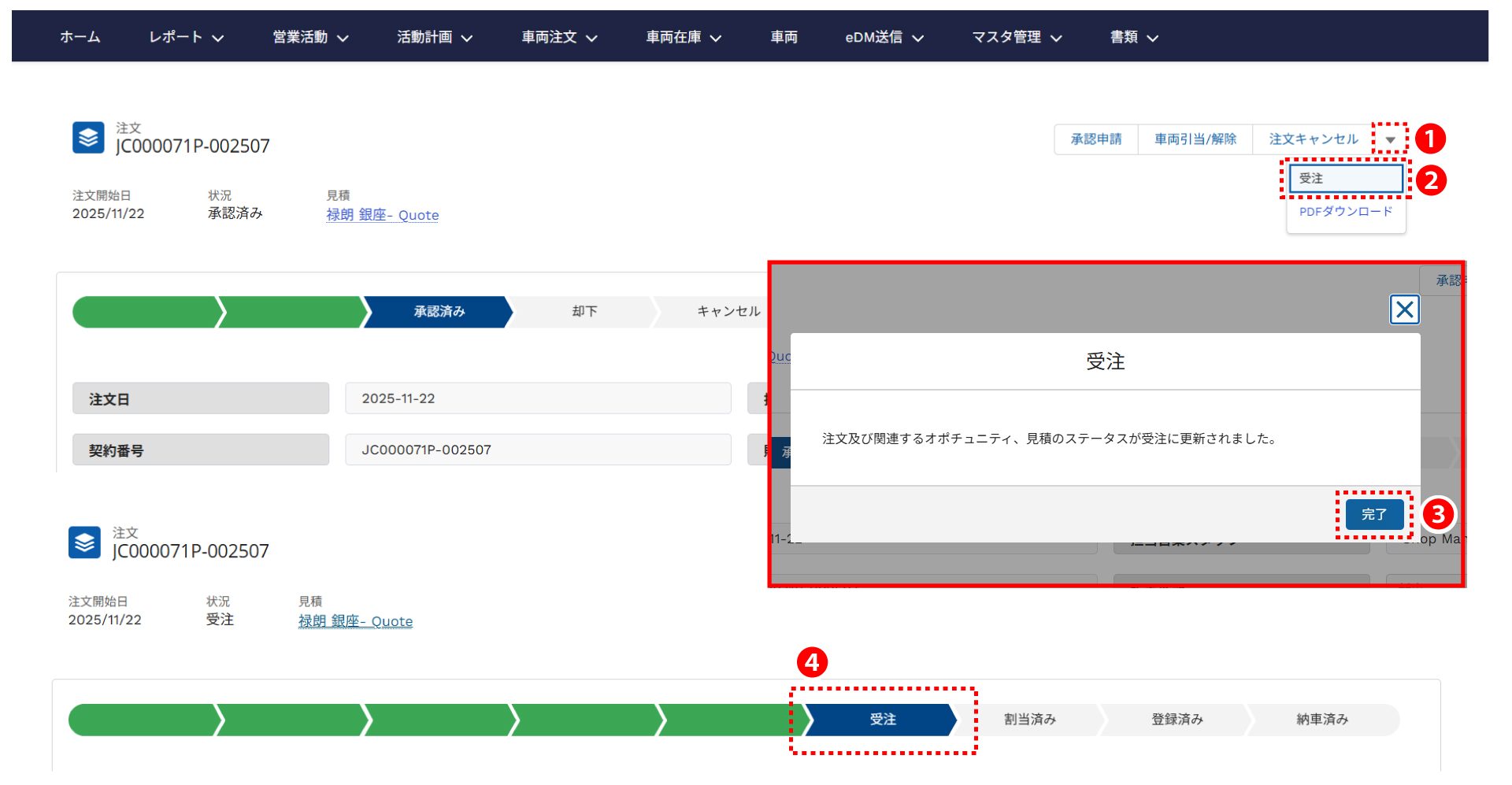Click the lower order record stack icon

84,542
